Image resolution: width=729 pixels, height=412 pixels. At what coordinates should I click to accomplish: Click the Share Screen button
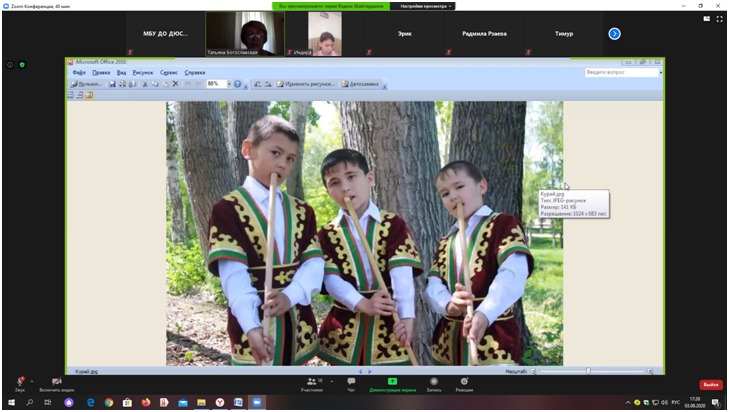(x=392, y=384)
